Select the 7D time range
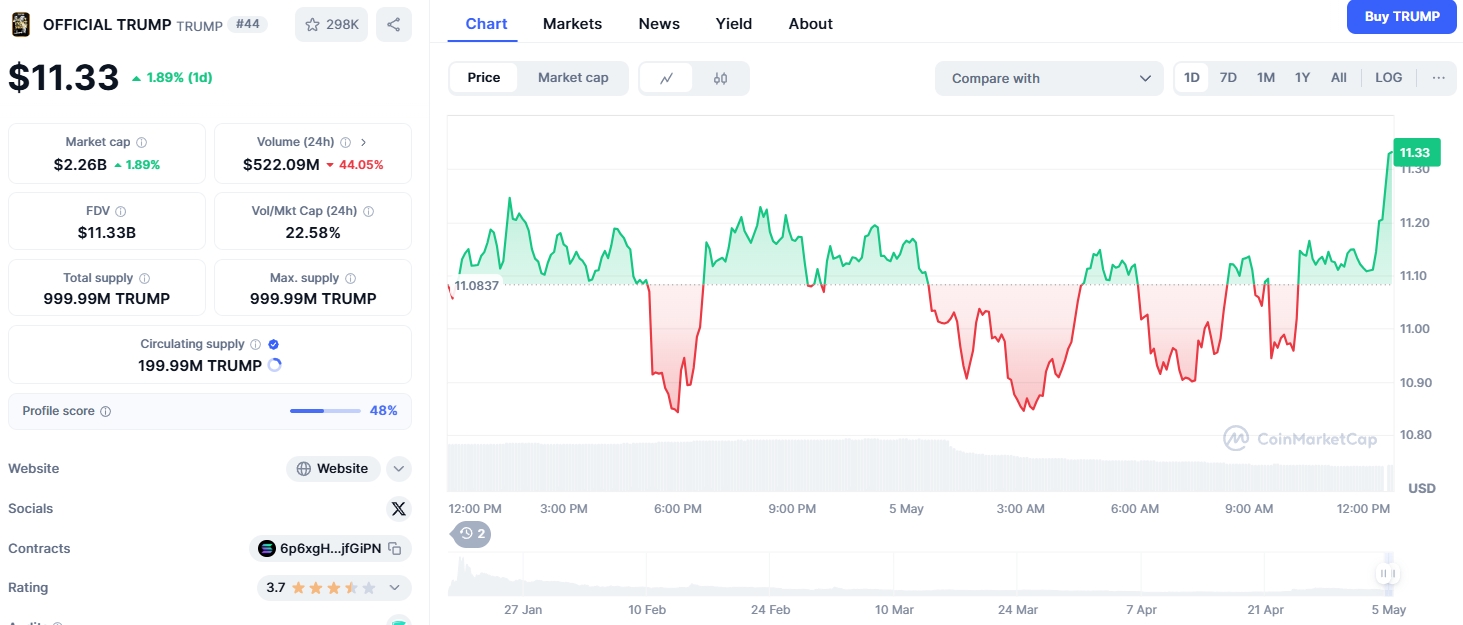This screenshot has width=1463, height=625. 1228,78
